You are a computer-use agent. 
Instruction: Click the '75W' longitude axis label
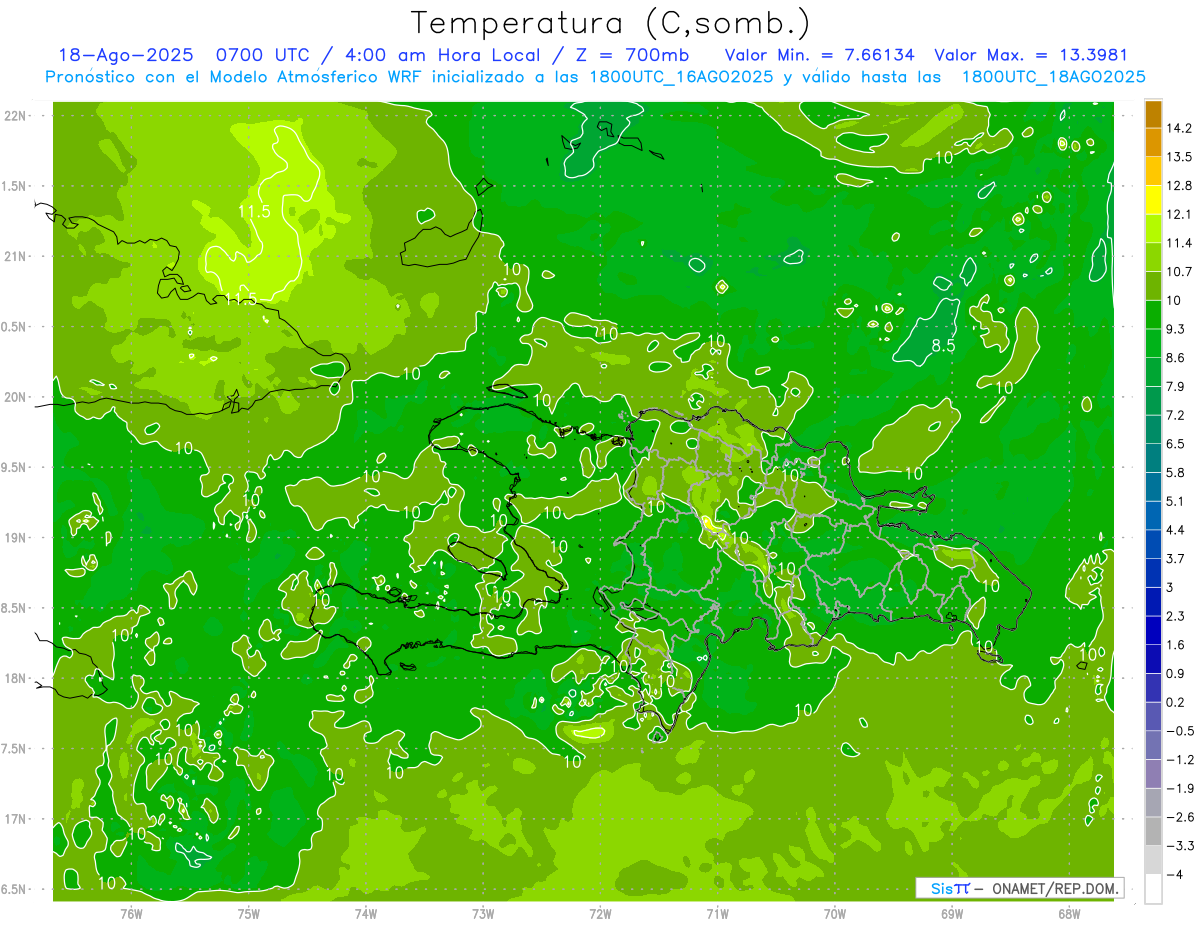[x=249, y=914]
